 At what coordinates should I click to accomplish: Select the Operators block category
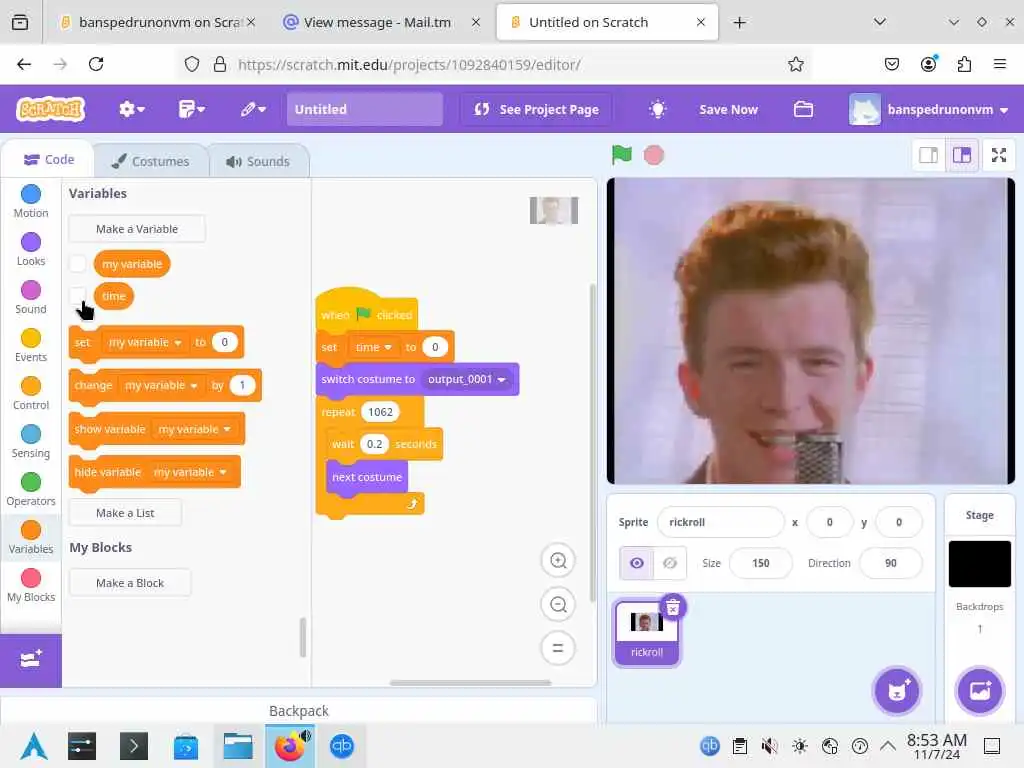point(31,489)
